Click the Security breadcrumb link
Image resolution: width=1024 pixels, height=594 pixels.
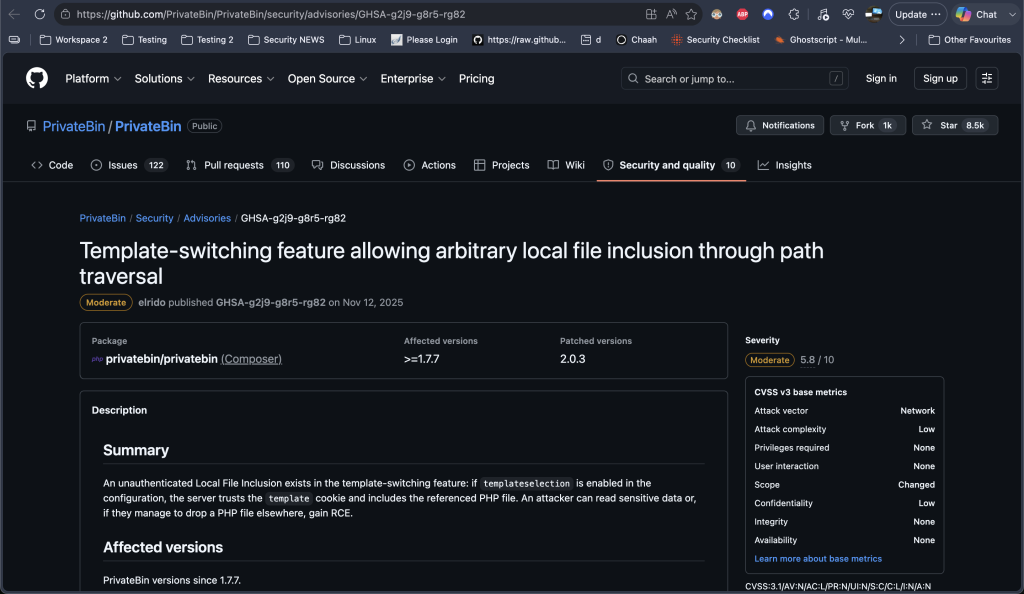coord(154,218)
